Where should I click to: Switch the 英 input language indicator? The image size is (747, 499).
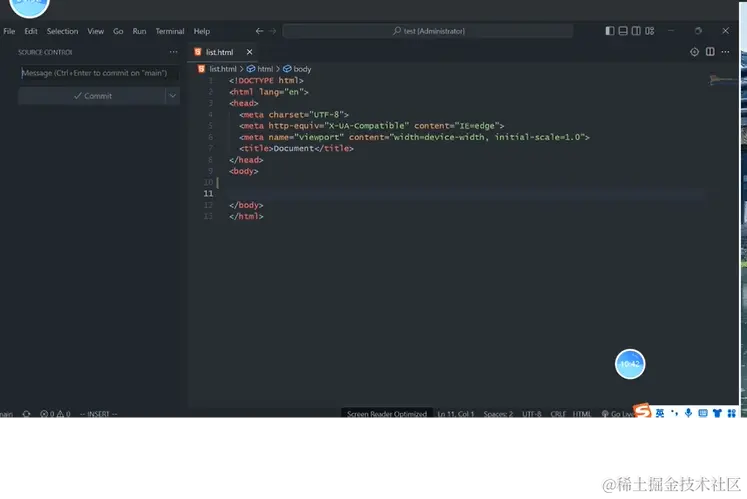[660, 413]
